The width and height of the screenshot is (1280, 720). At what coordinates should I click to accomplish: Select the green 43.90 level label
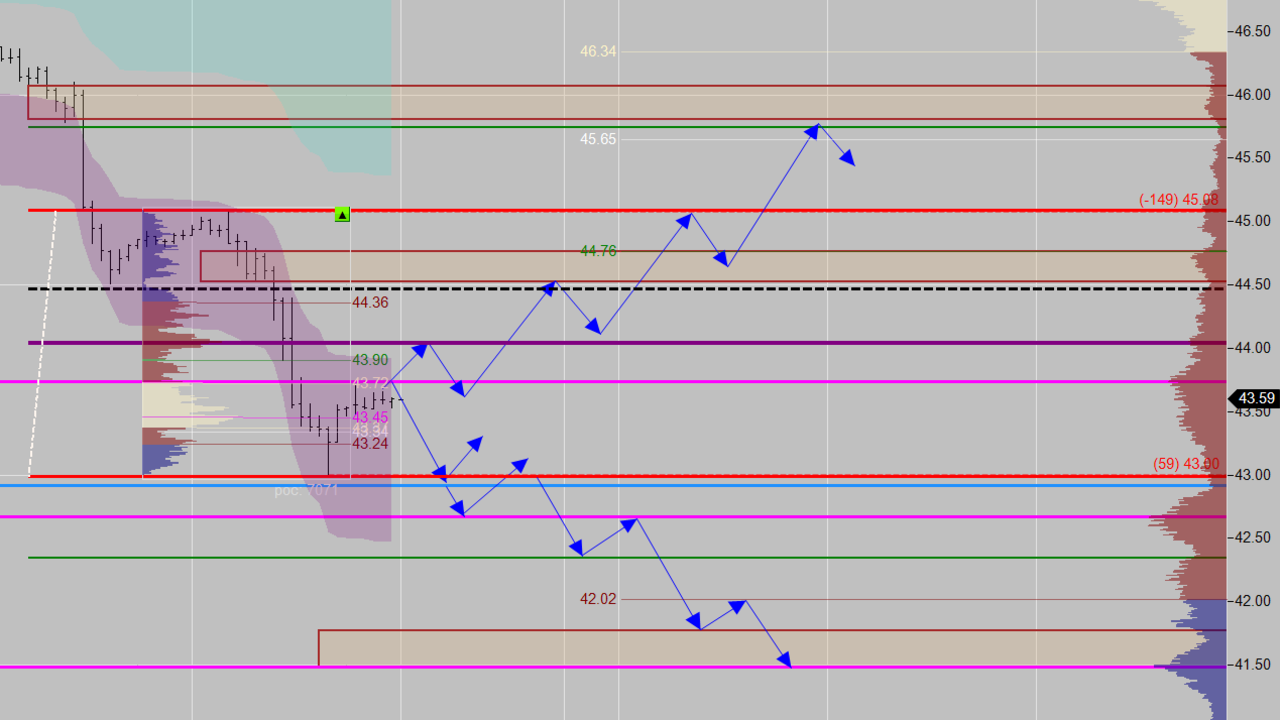coord(370,360)
